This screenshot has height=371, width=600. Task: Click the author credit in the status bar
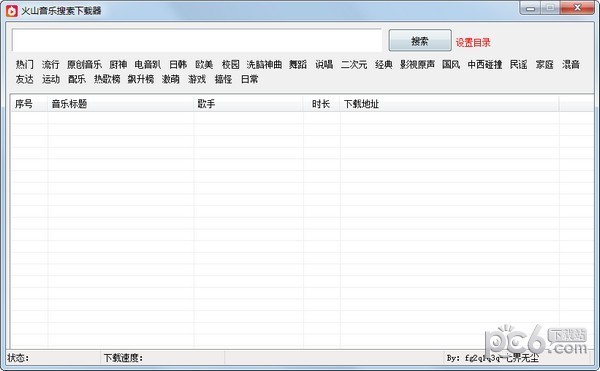492,358
